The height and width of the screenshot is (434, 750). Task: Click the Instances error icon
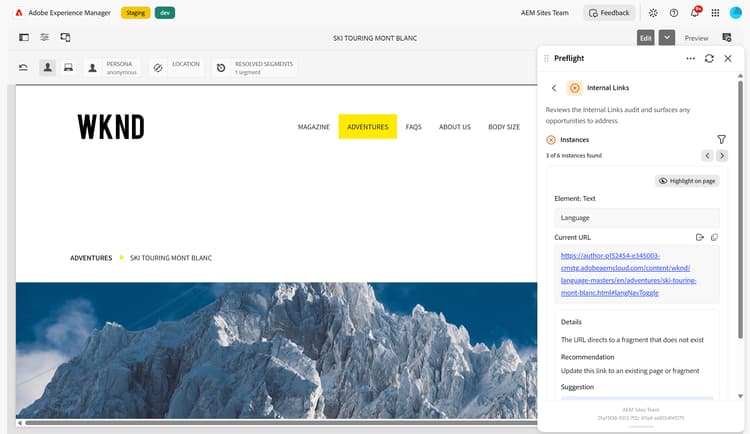pyautogui.click(x=551, y=140)
